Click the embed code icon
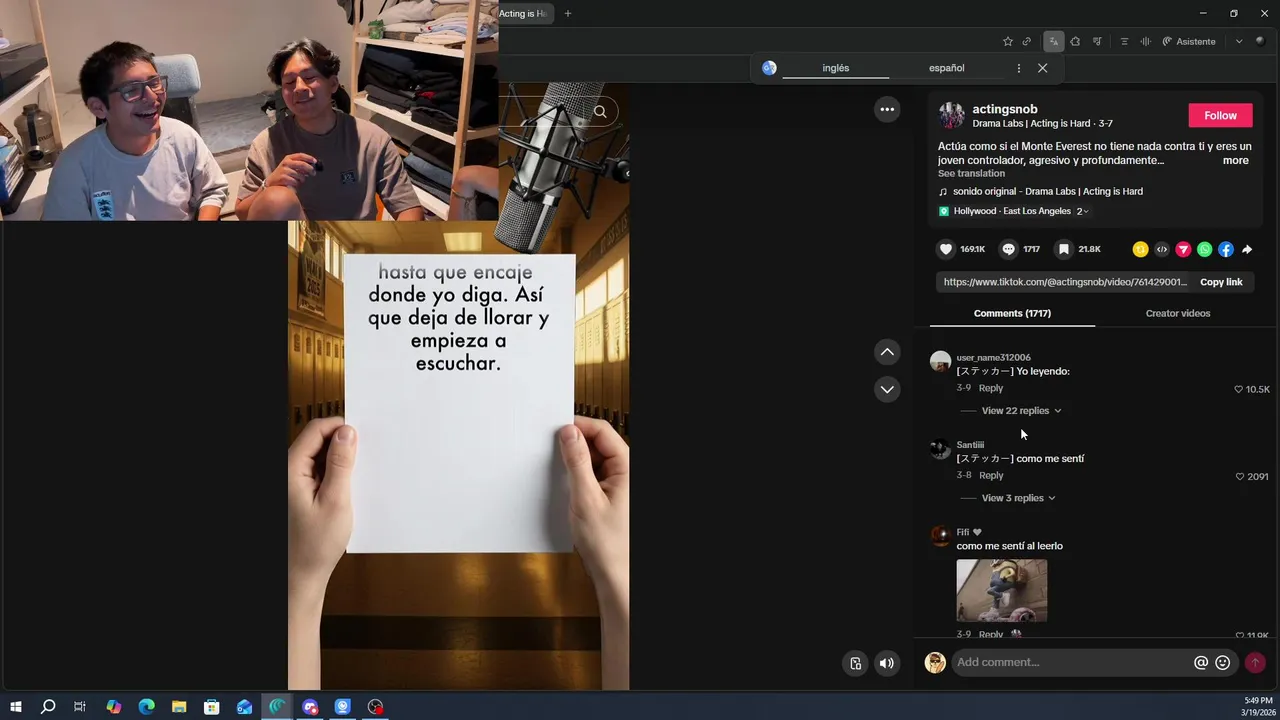 point(1162,249)
